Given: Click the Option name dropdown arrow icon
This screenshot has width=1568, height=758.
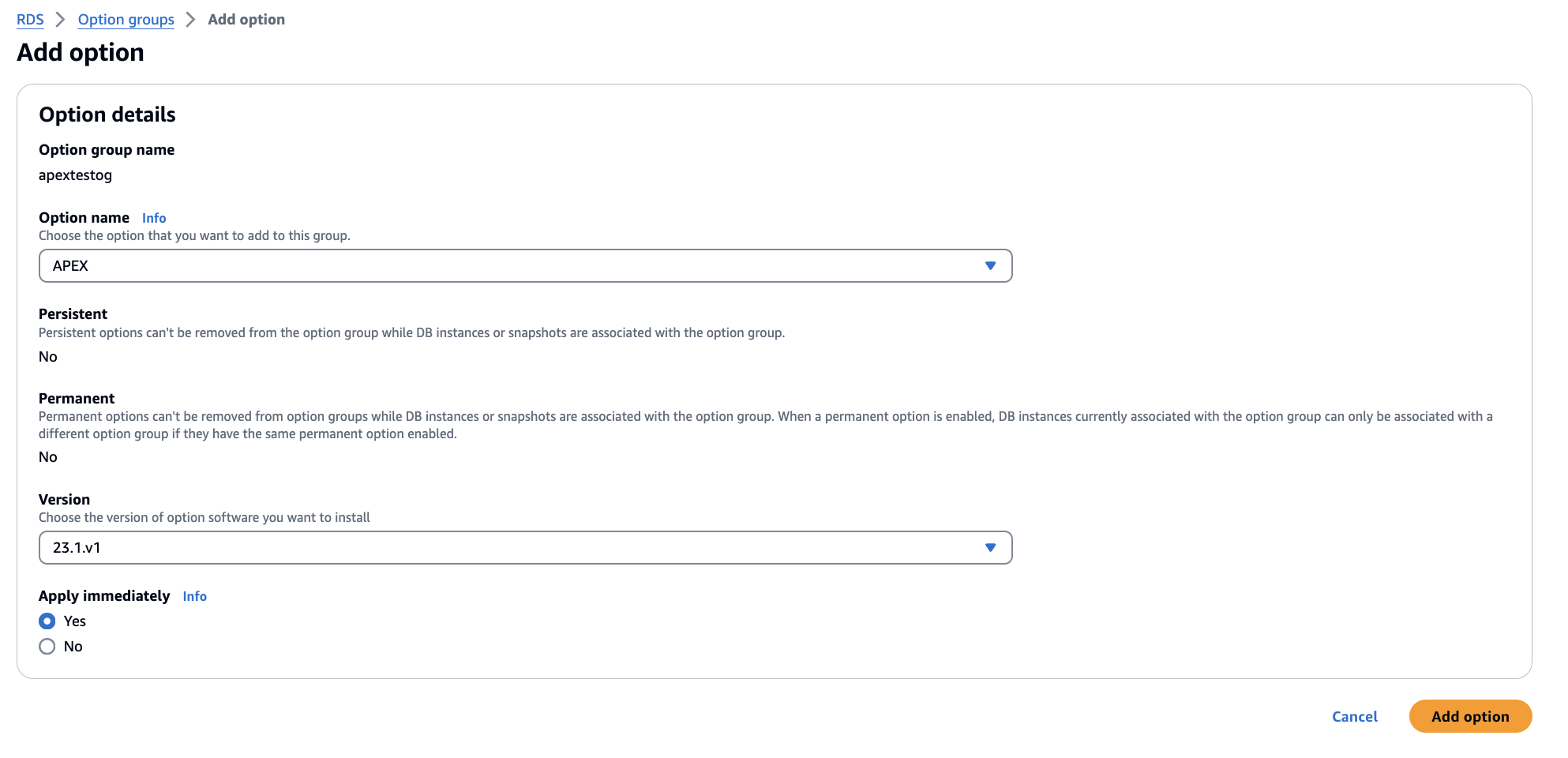Looking at the screenshot, I should click(x=990, y=266).
